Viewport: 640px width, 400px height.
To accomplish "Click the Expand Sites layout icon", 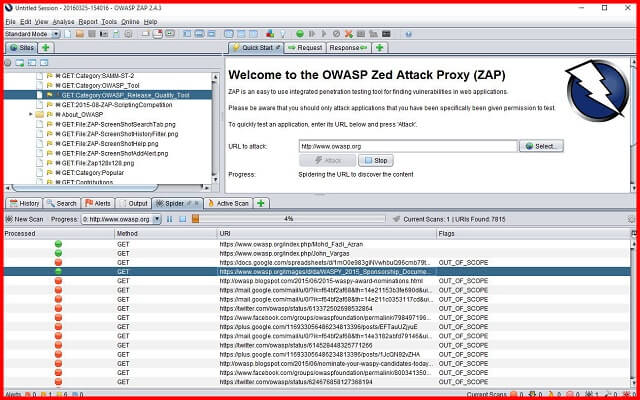I will [187, 34].
